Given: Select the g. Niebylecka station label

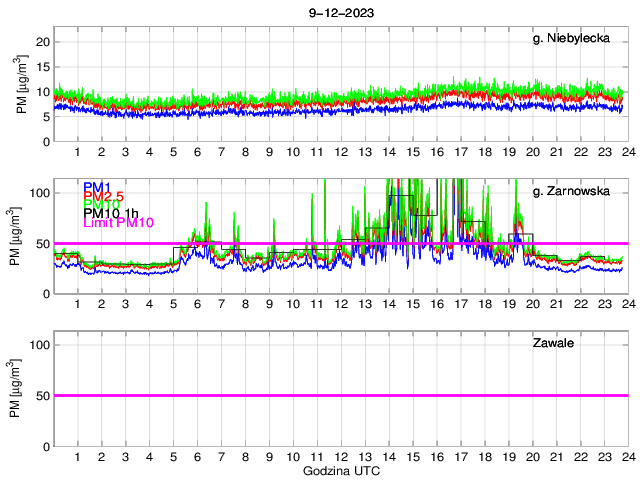Looking at the screenshot, I should 573,39.
